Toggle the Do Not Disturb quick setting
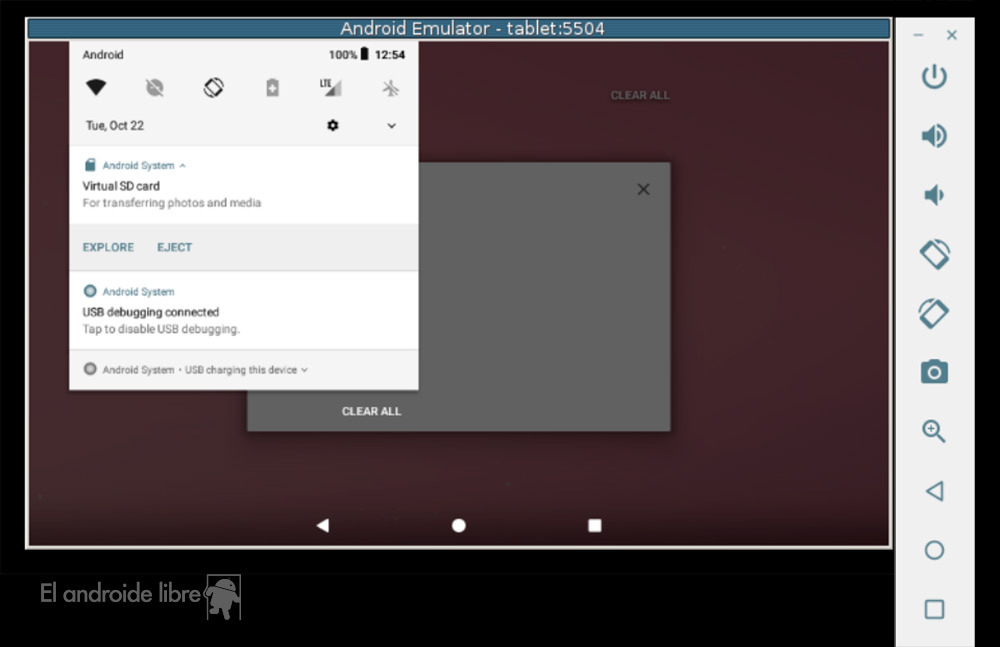The height and width of the screenshot is (647, 1000). (x=154, y=87)
